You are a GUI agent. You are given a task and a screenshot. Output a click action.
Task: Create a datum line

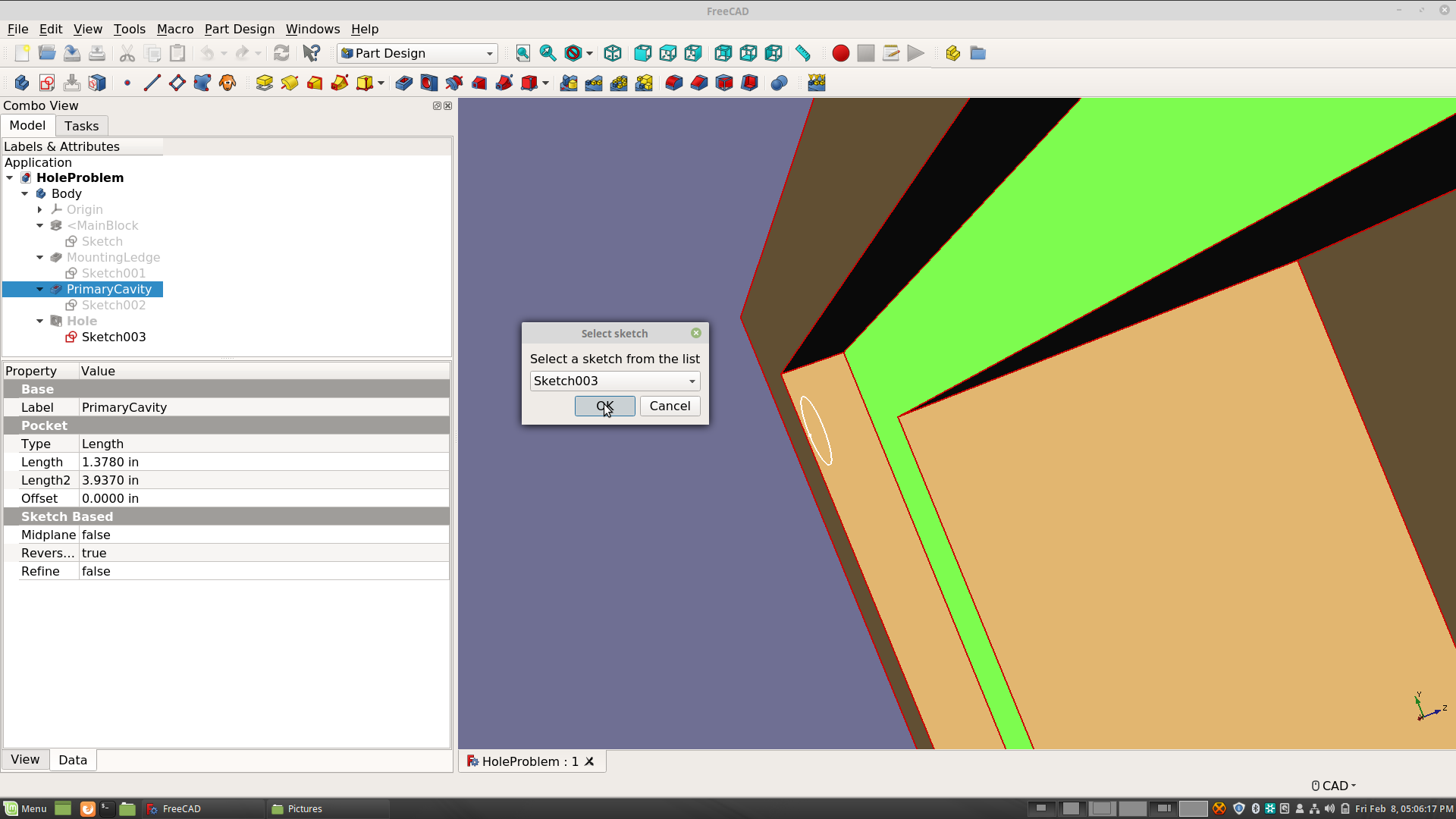[x=152, y=83]
